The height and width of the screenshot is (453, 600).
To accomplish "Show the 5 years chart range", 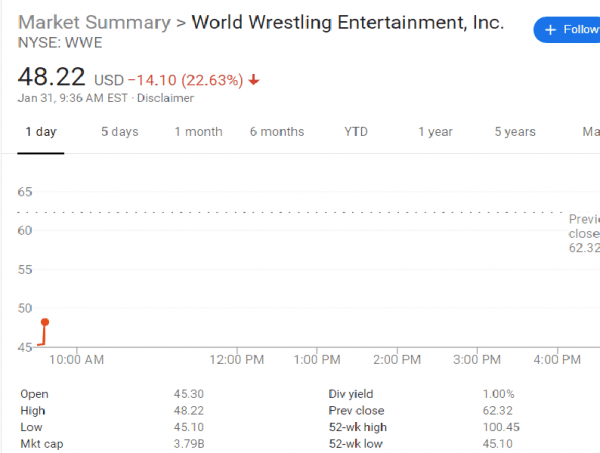I will [x=514, y=132].
